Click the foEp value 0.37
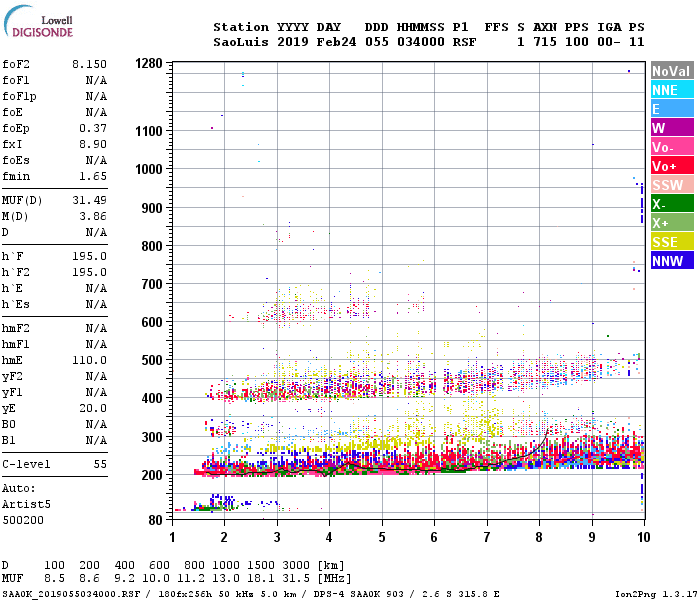The height and width of the screenshot is (600, 700). (x=93, y=129)
